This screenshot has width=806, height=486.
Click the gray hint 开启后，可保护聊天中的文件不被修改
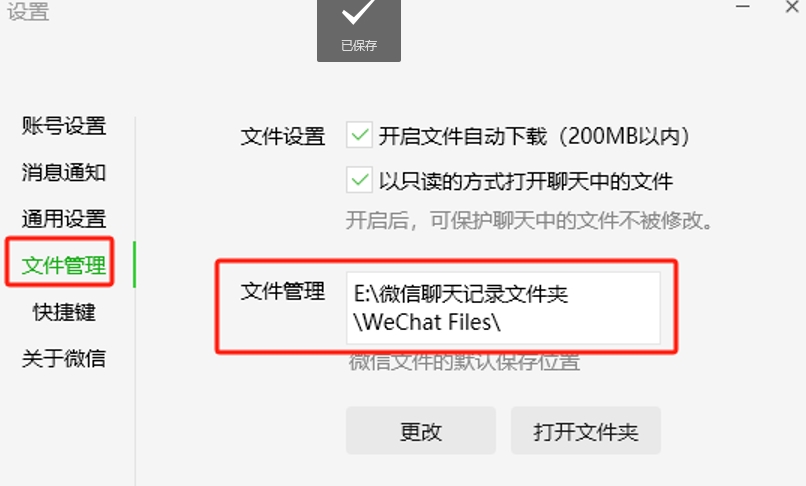pos(529,221)
